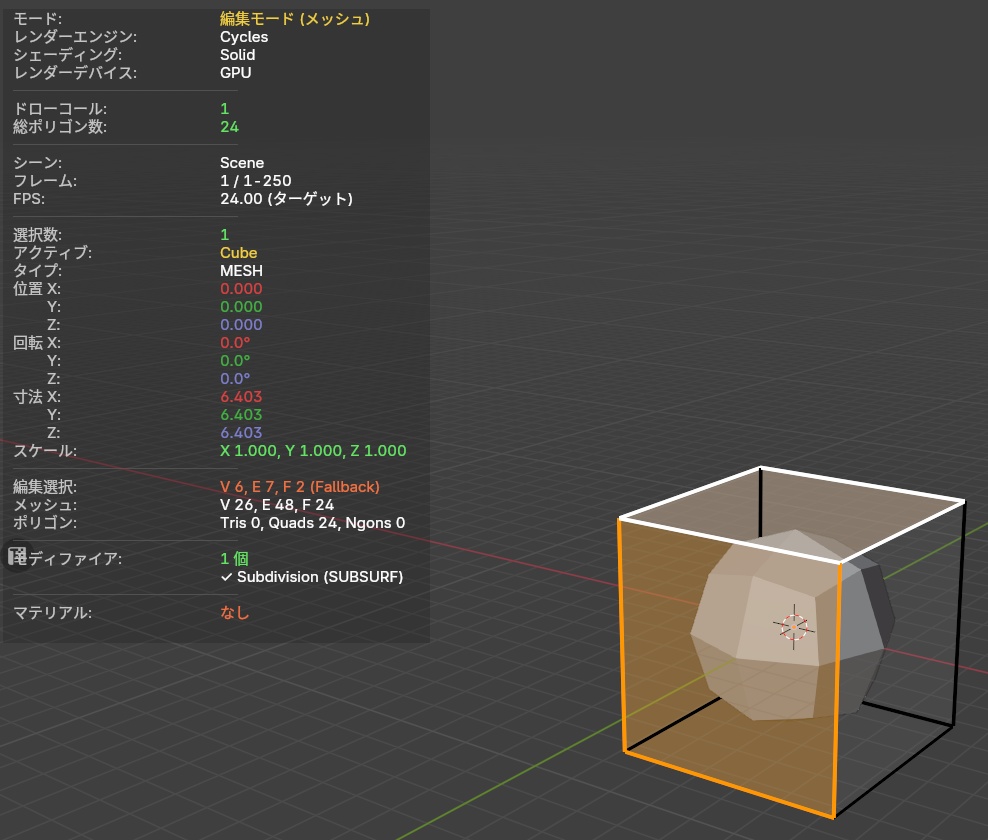This screenshot has height=840, width=988.
Task: Click the frame value 1 / 1-250
Action: [x=256, y=181]
